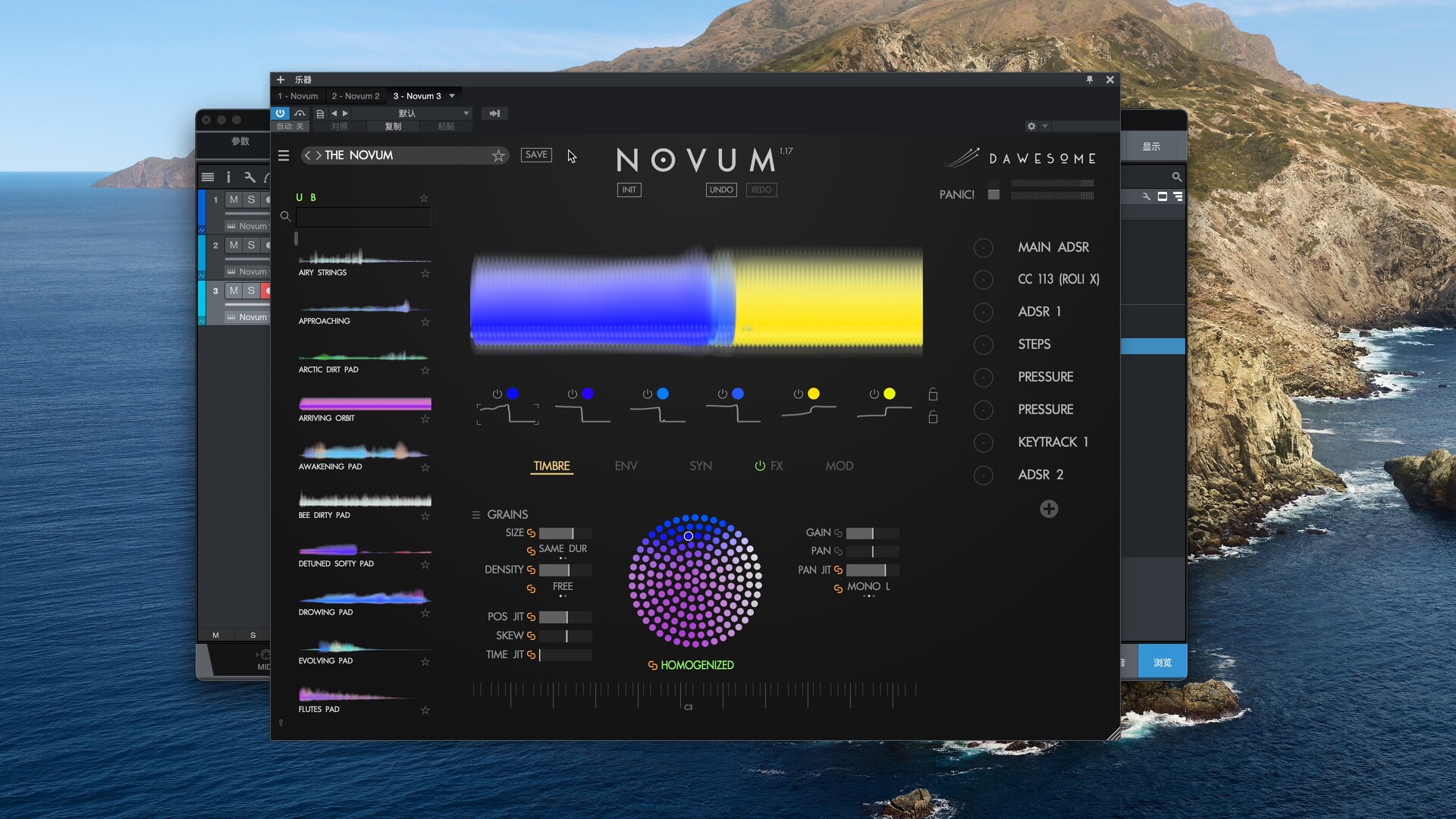Add a new modulator with plus icon
The height and width of the screenshot is (819, 1456).
point(1049,509)
